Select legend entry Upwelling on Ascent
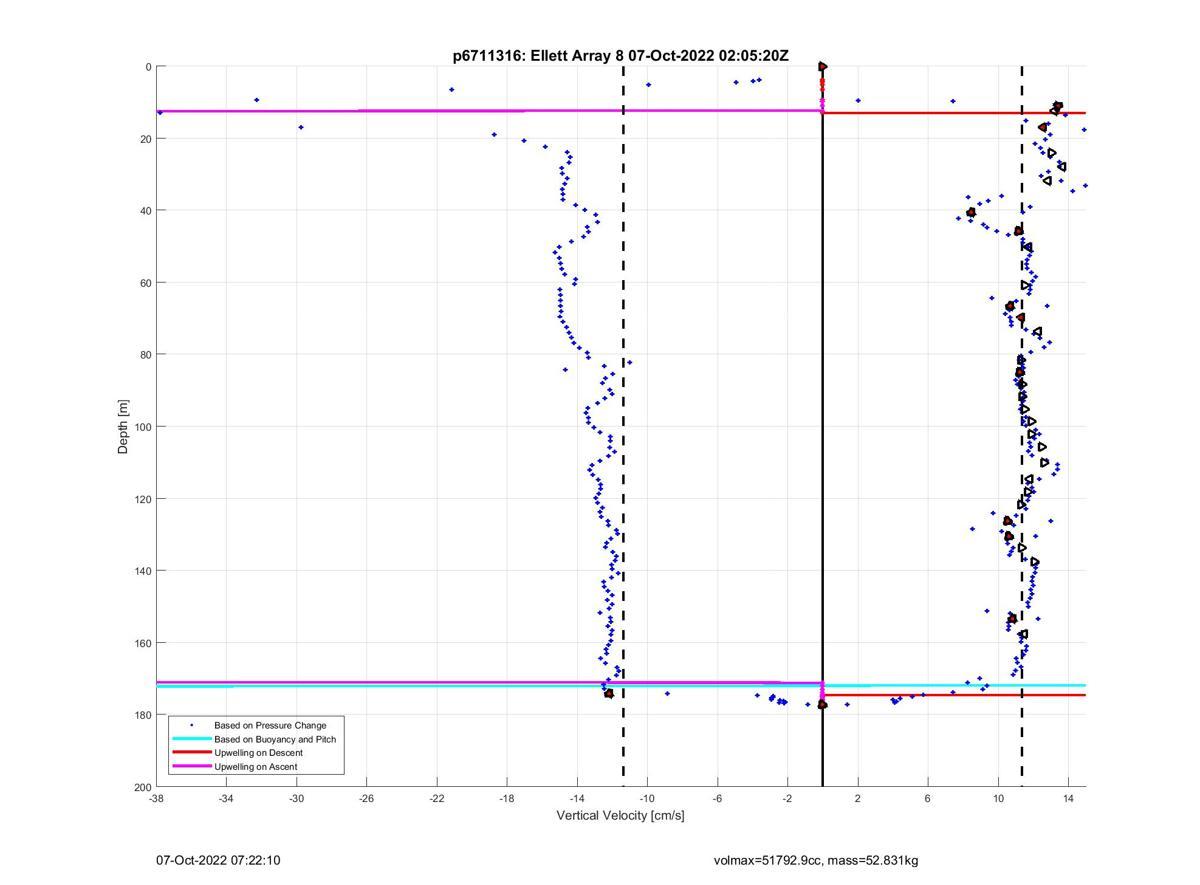This screenshot has width=1200, height=885. click(x=255, y=767)
